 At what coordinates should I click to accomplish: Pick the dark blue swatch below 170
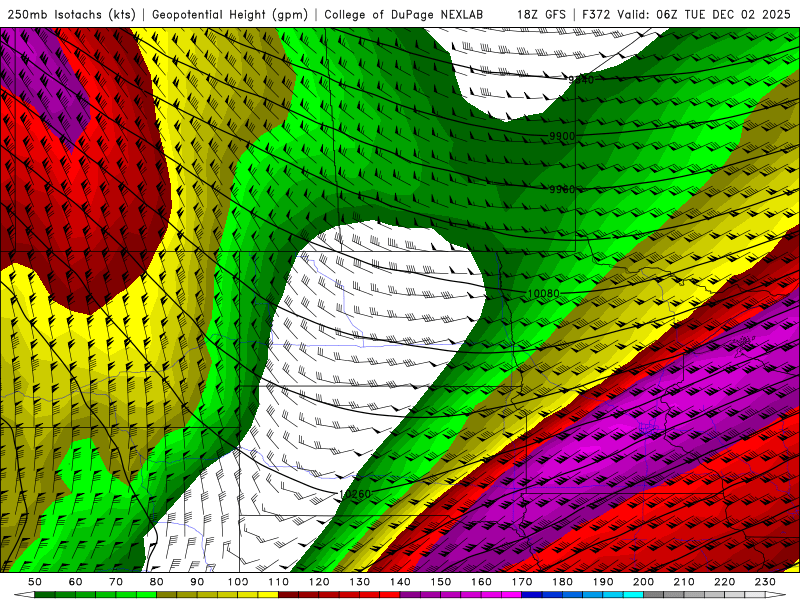[x=532, y=595]
